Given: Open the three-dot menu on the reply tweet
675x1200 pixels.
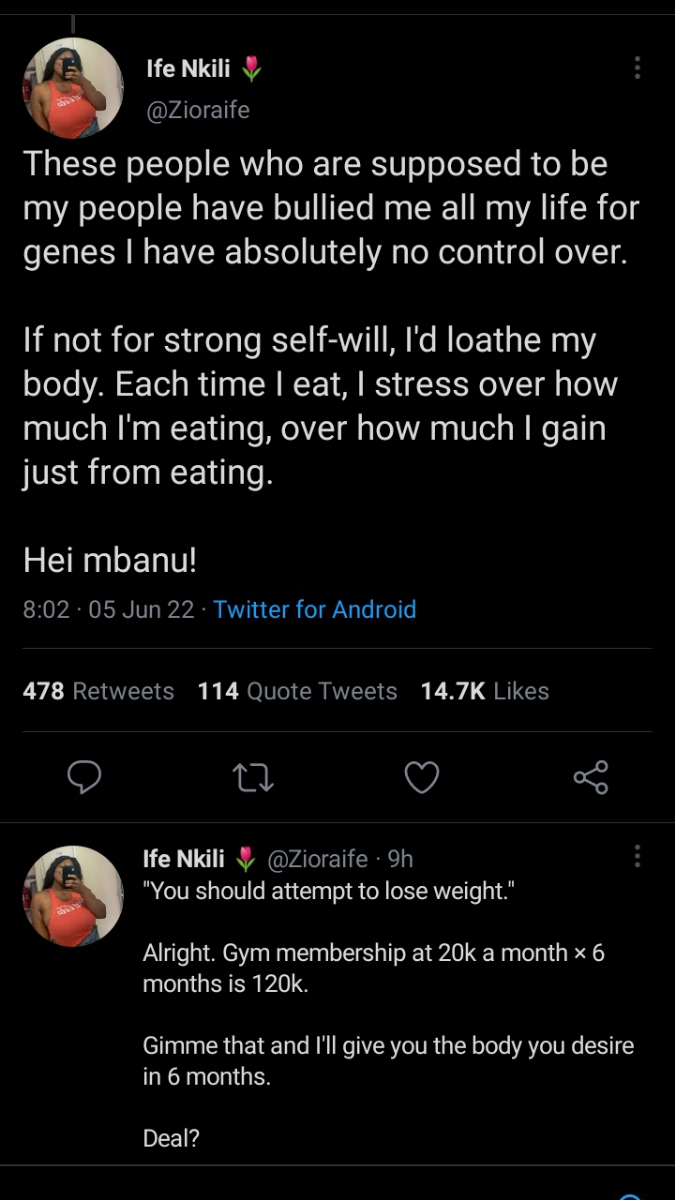Looking at the screenshot, I should click(x=637, y=856).
